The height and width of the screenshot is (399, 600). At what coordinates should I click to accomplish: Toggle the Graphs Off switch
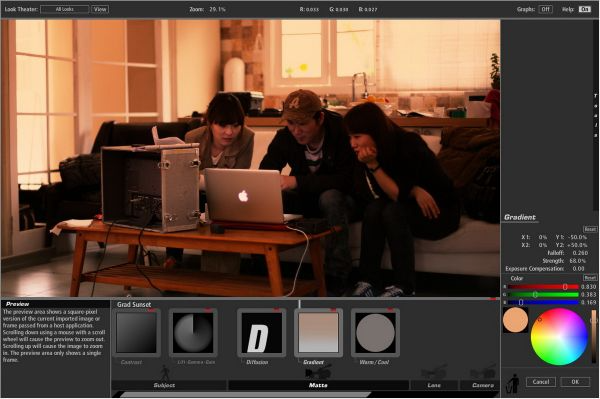click(x=546, y=9)
